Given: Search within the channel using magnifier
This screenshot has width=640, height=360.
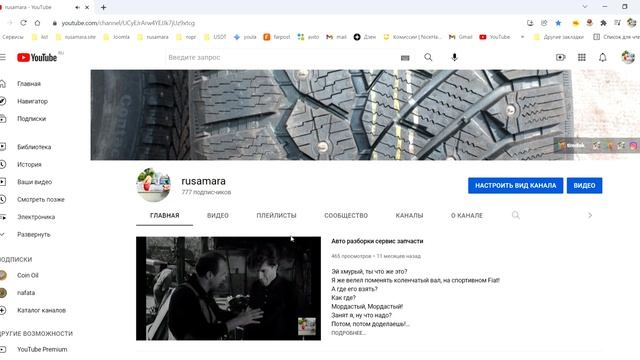Looking at the screenshot, I should (516, 215).
